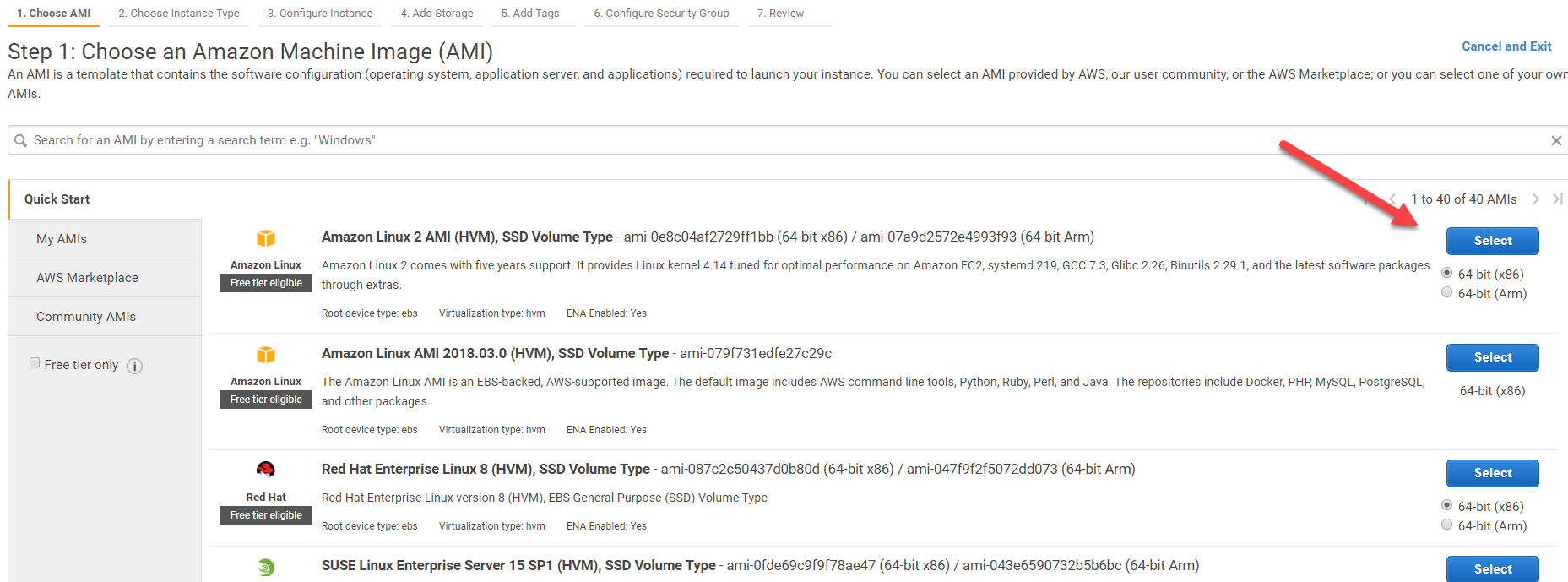Click the SUSE Linux logo icon
Image resolution: width=1568 pixels, height=582 pixels.
pyautogui.click(x=266, y=568)
